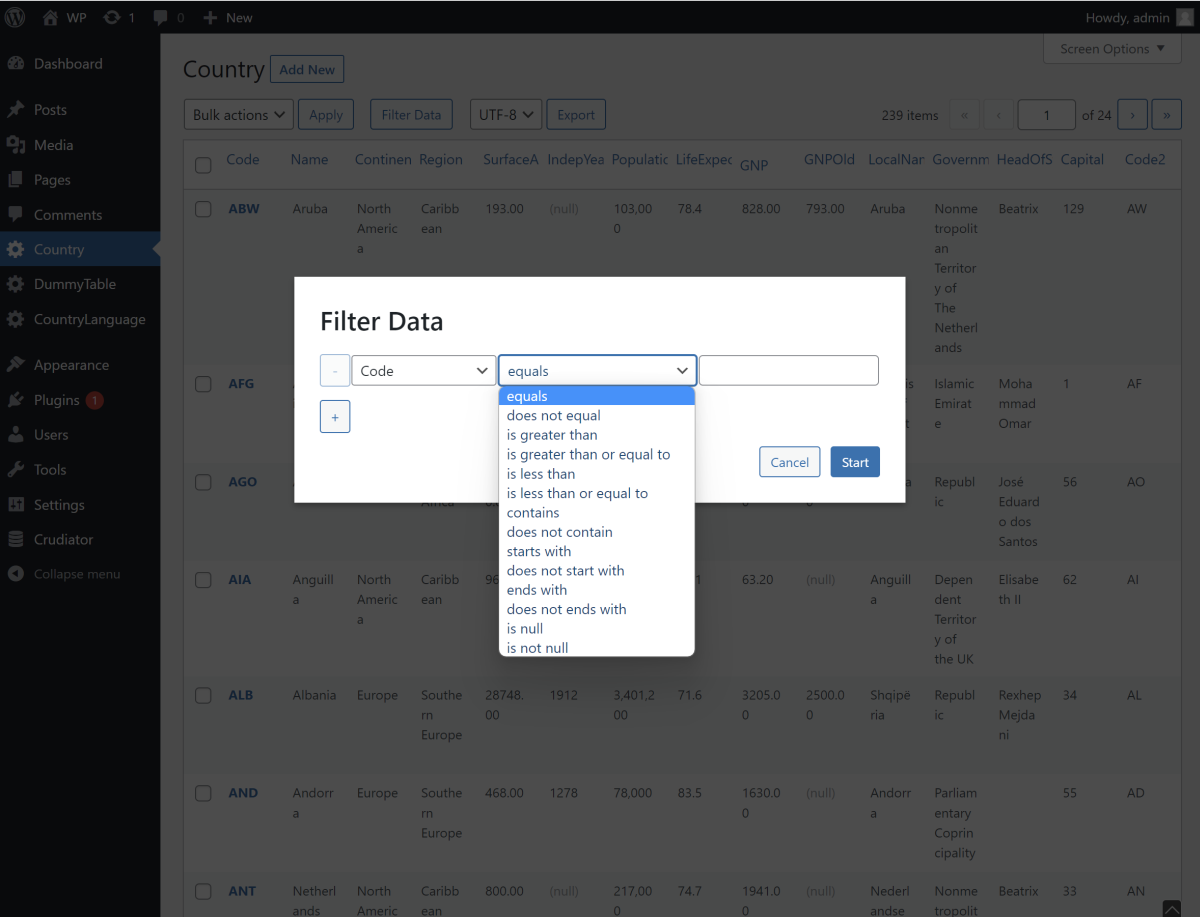The height and width of the screenshot is (917, 1200).
Task: Open the updates icon showing 1
Action: 112,17
